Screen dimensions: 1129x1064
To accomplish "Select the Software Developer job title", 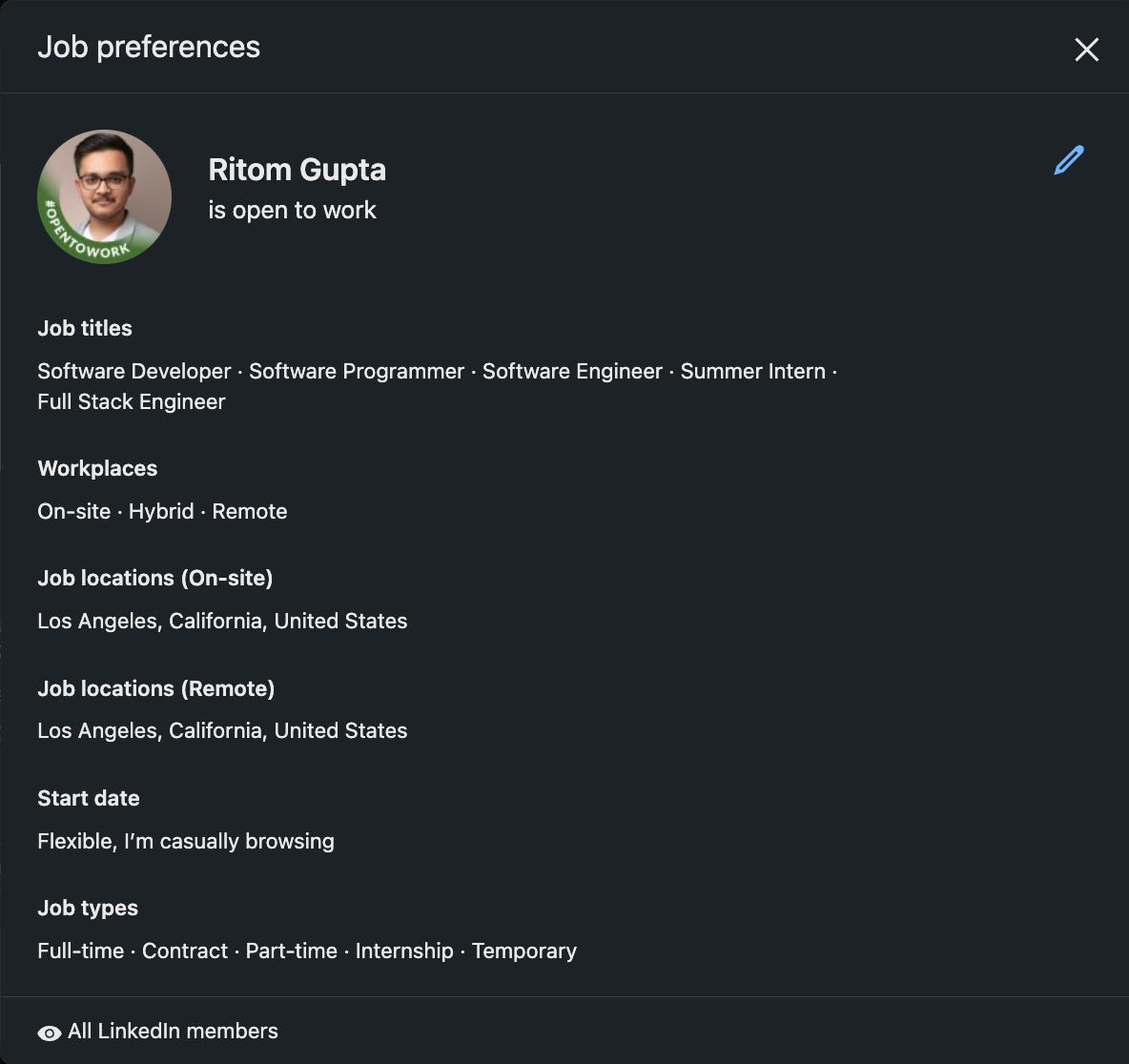I will (133, 371).
